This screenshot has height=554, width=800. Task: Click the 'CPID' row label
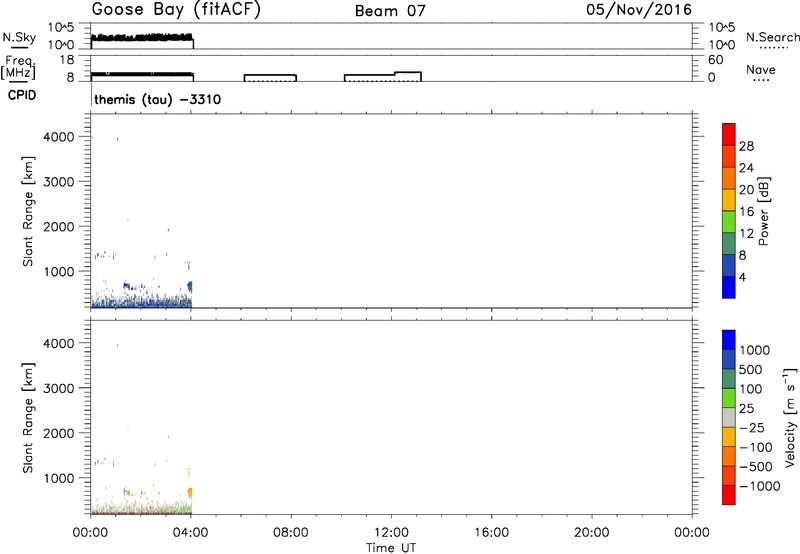22,95
